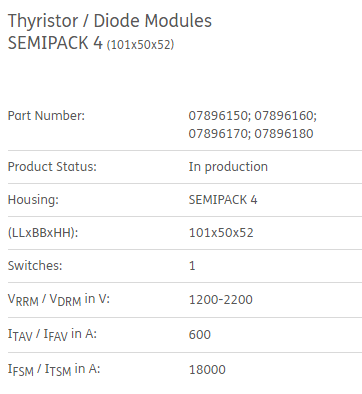The height and width of the screenshot is (394, 362).
Task: Click the 101x50x52 dimensions value
Action: [x=221, y=233]
